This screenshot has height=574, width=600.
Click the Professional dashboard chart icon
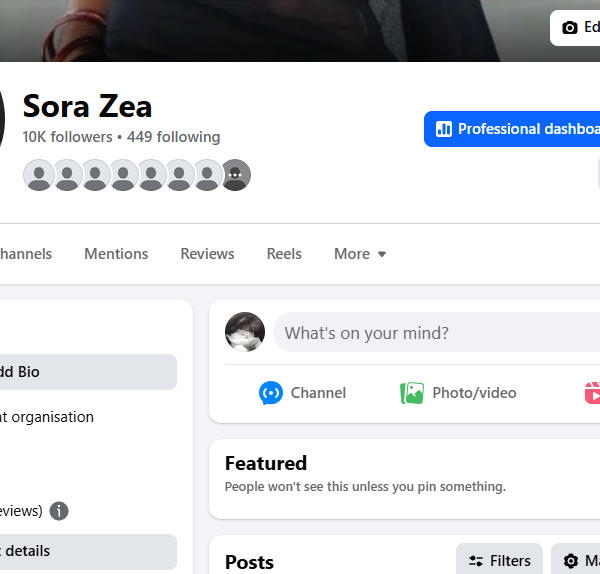point(444,129)
